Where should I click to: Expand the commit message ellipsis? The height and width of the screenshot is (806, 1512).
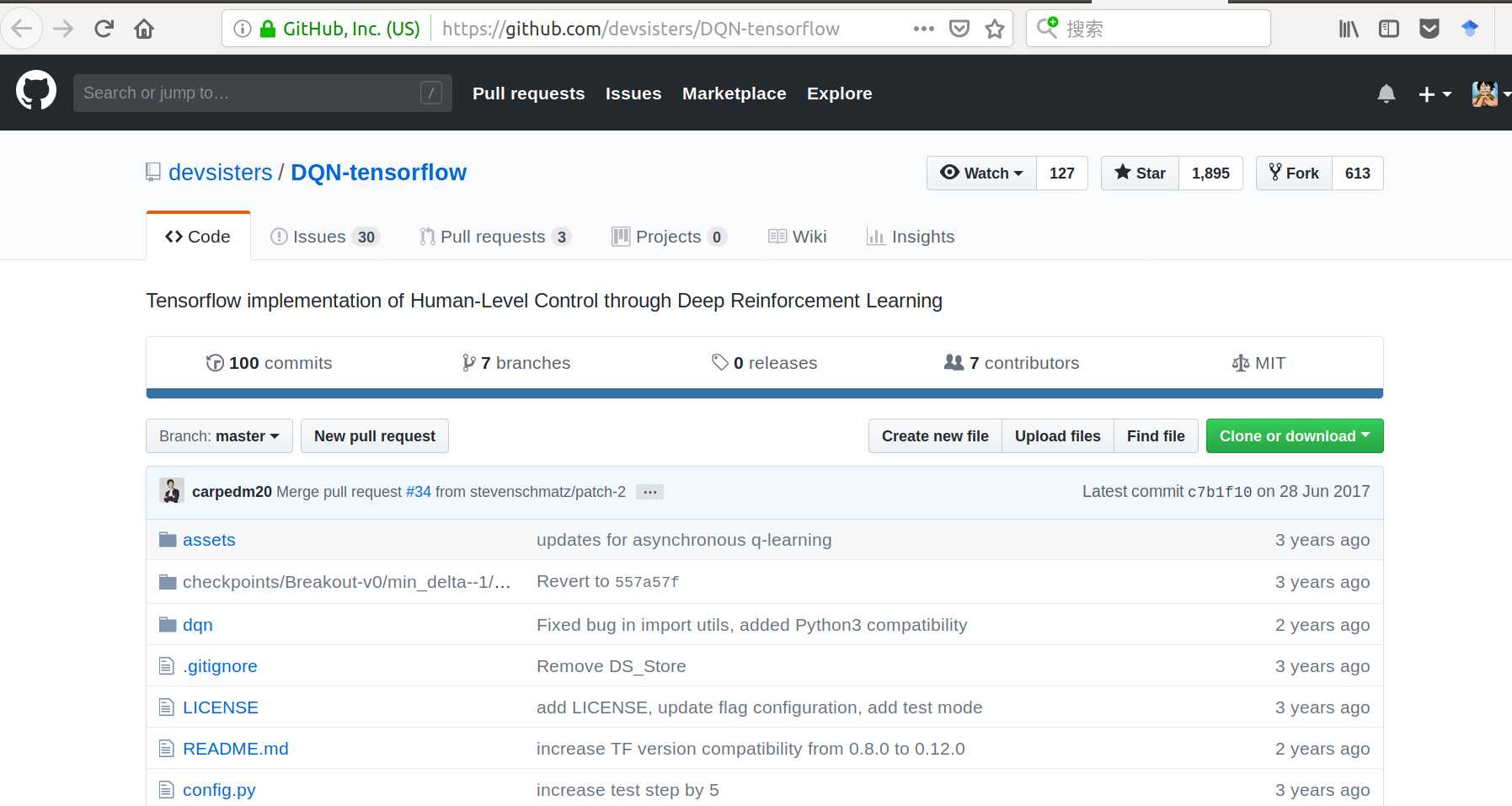coord(649,492)
